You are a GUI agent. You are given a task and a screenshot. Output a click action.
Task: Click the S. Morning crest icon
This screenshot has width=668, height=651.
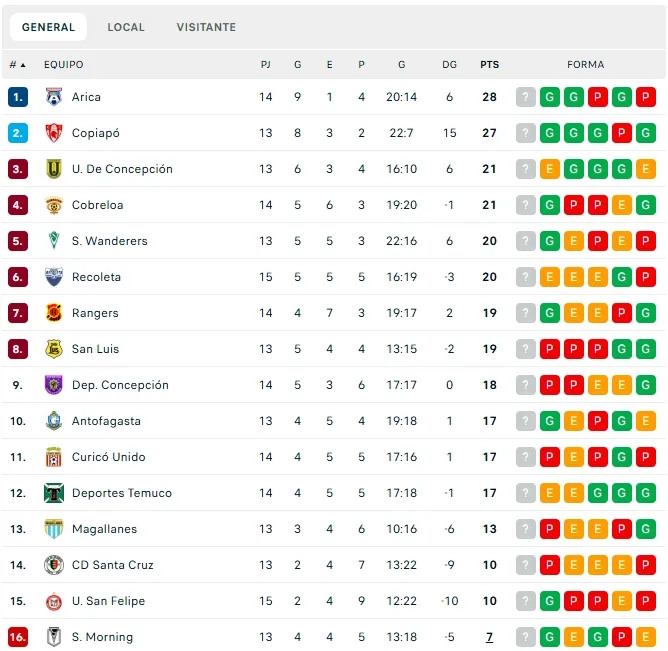(54, 637)
